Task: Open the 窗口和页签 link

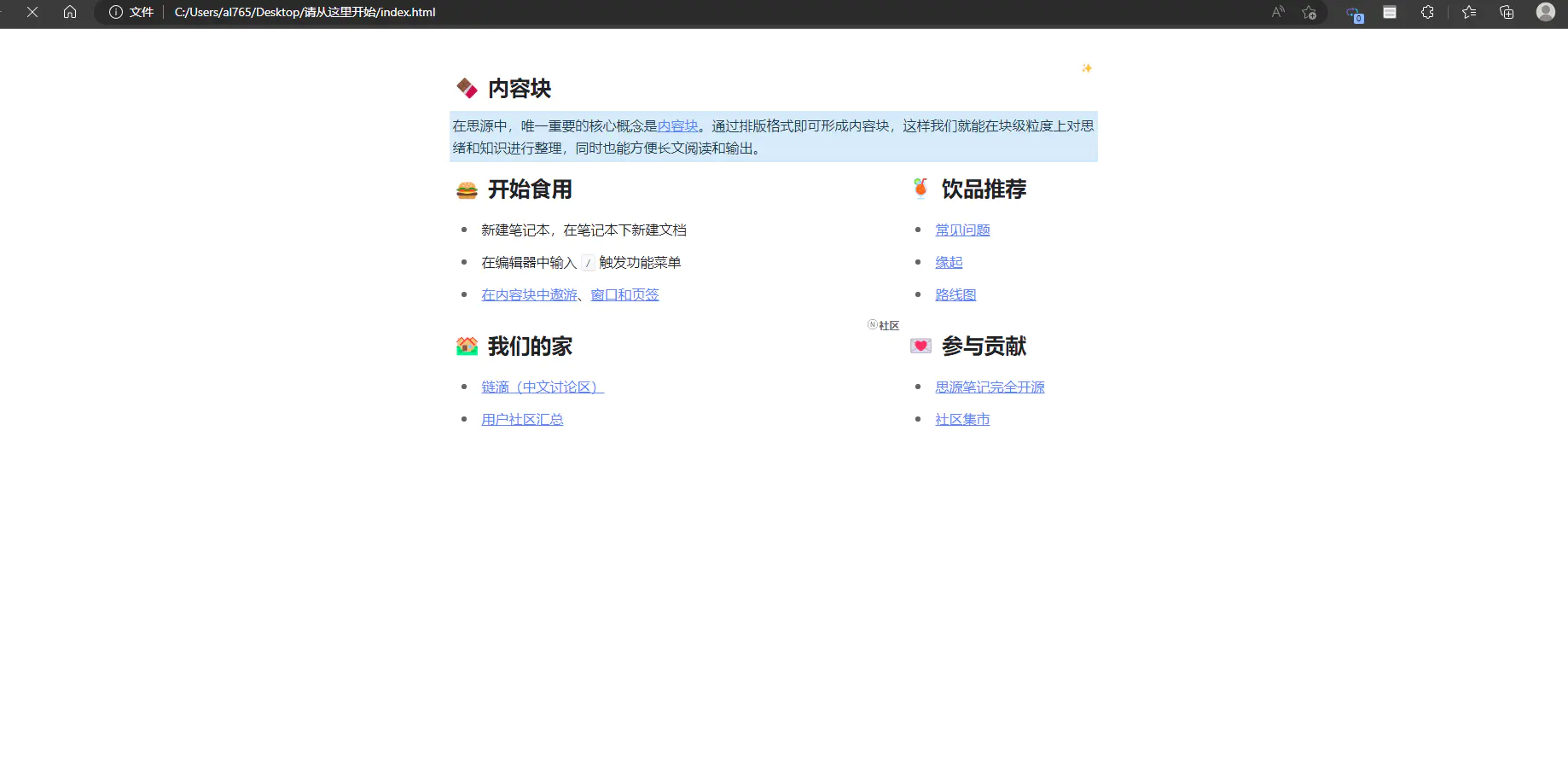Action: pyautogui.click(x=624, y=295)
